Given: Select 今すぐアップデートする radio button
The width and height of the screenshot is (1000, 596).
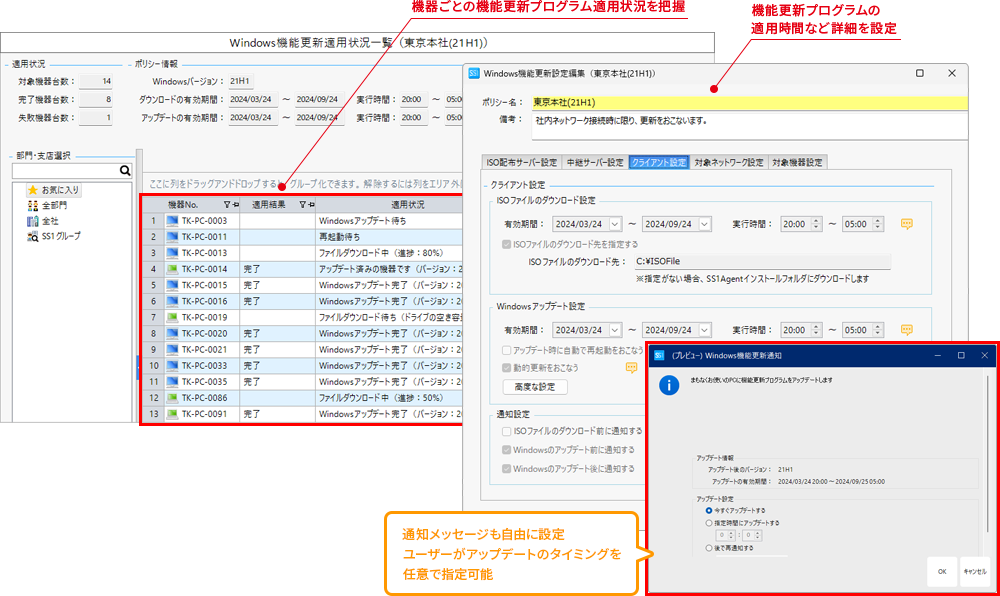Looking at the screenshot, I should coord(709,511).
